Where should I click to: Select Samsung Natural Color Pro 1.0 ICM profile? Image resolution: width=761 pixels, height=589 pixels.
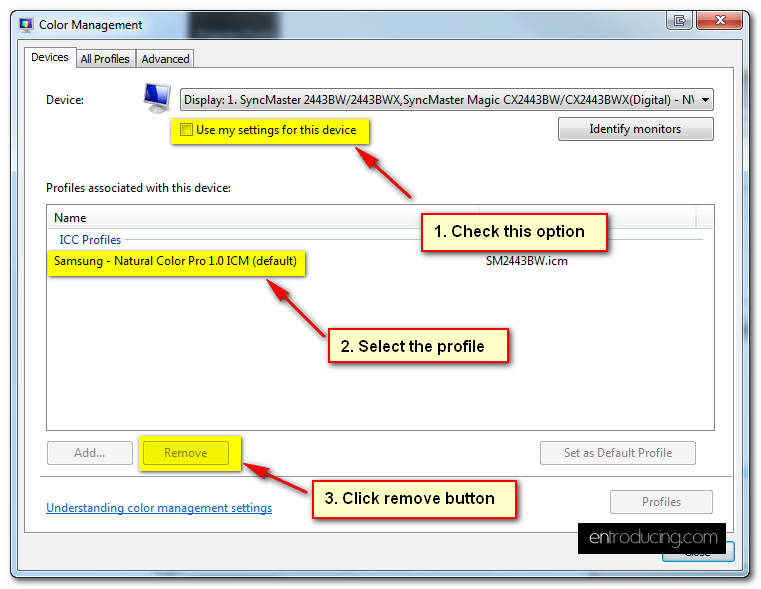[176, 261]
